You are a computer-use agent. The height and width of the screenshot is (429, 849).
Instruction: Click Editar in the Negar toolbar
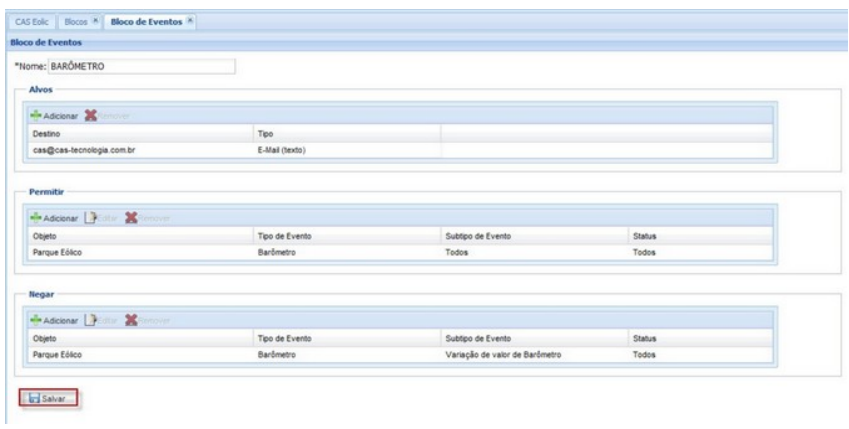[x=103, y=320]
